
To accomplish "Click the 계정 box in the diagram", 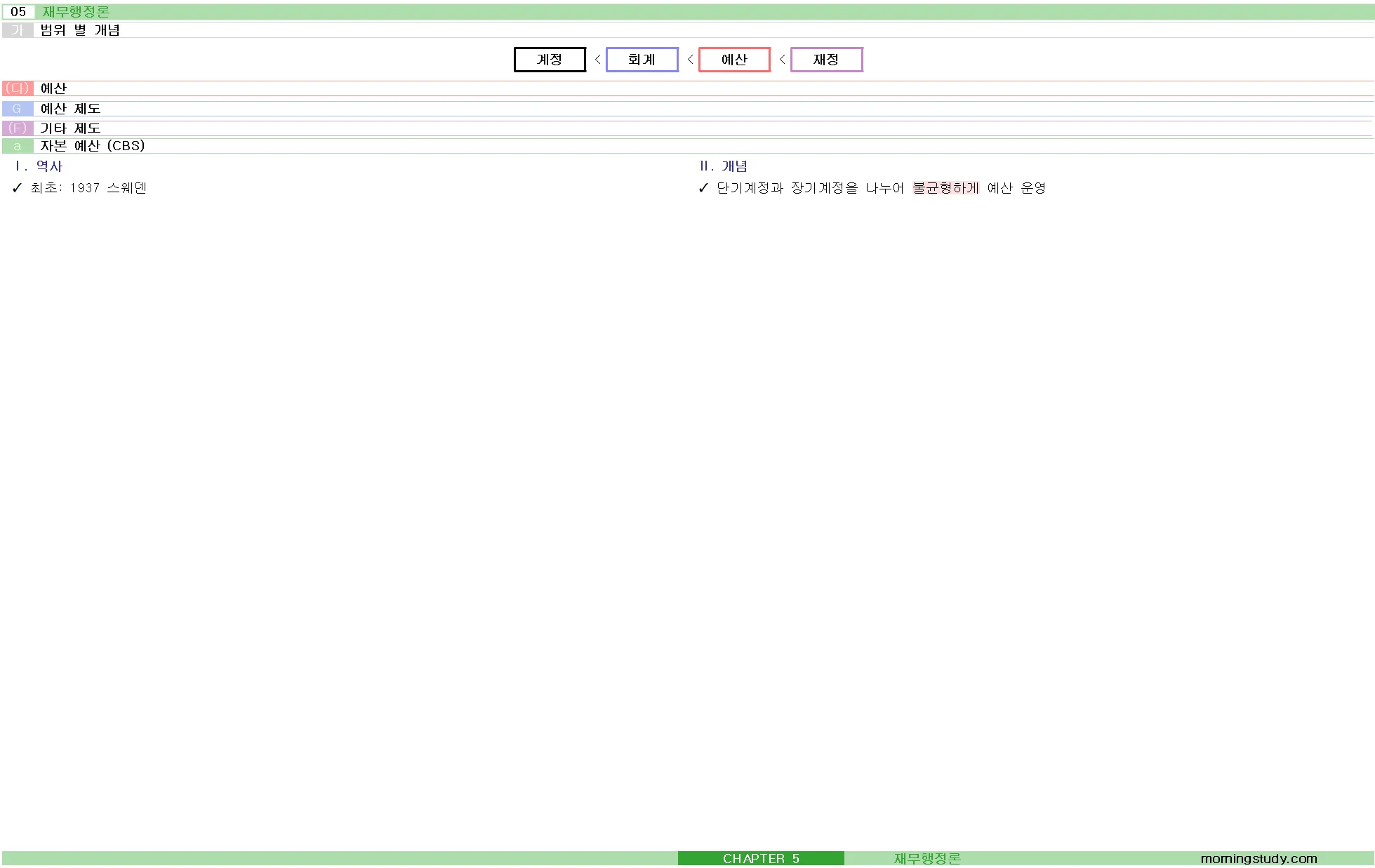I will [550, 60].
